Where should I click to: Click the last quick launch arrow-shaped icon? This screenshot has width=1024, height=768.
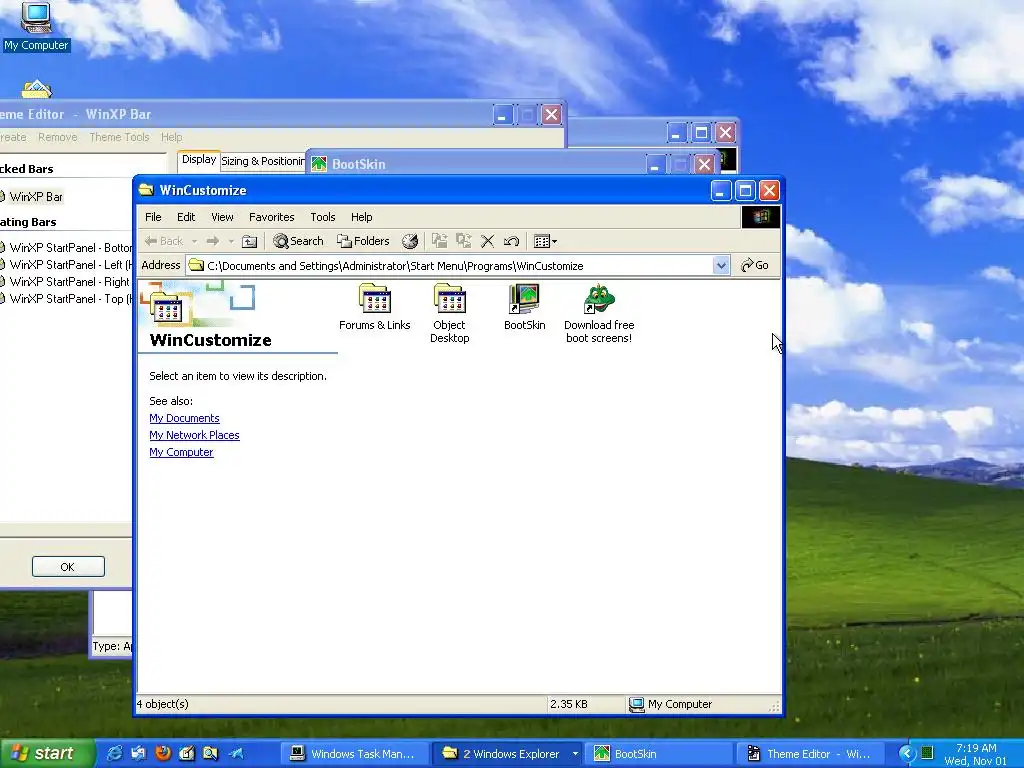236,754
